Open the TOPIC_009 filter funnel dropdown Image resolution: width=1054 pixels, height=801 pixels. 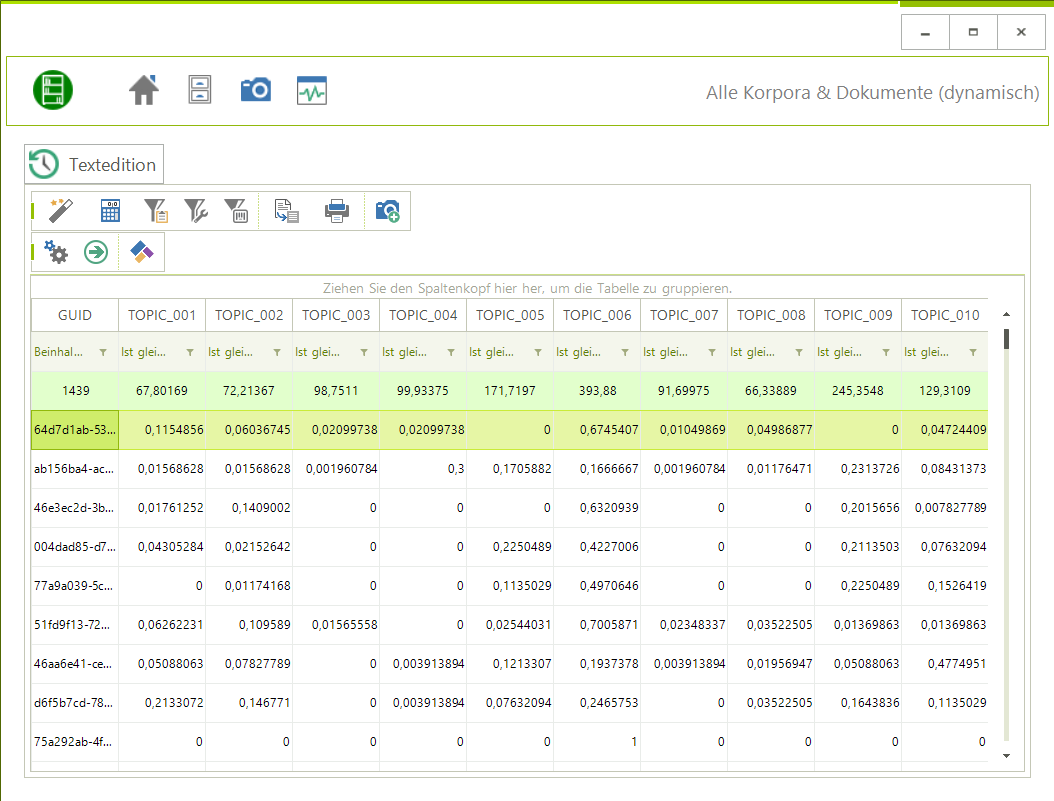886,352
